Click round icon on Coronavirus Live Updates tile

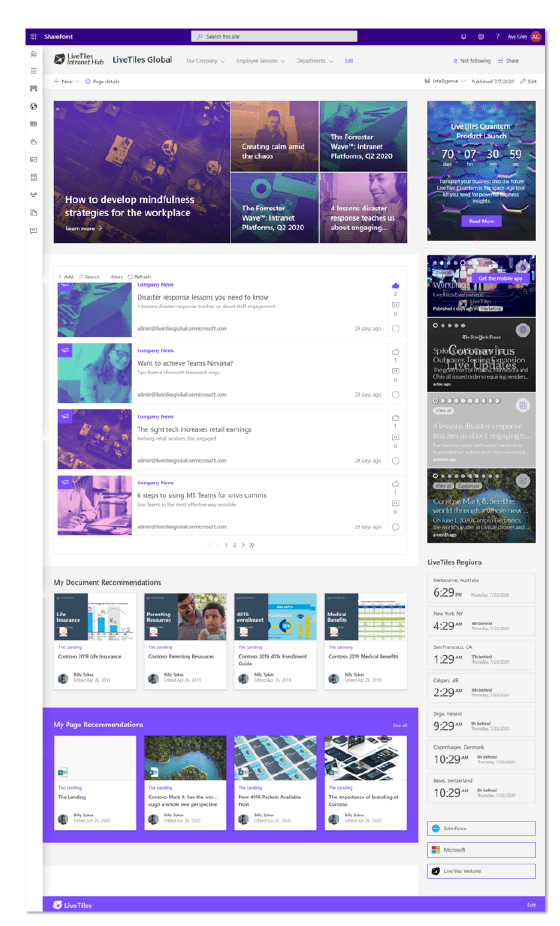522,330
